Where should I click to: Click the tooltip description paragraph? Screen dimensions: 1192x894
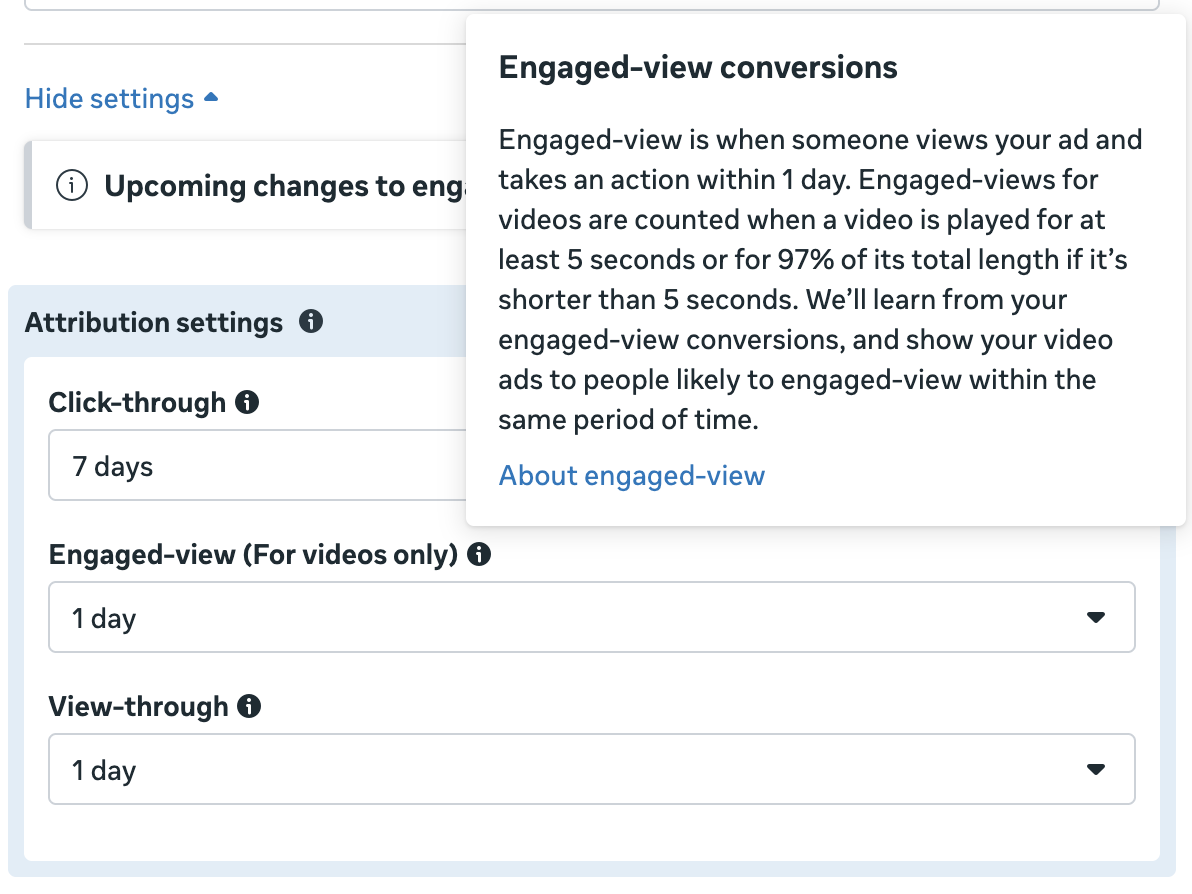click(x=819, y=279)
